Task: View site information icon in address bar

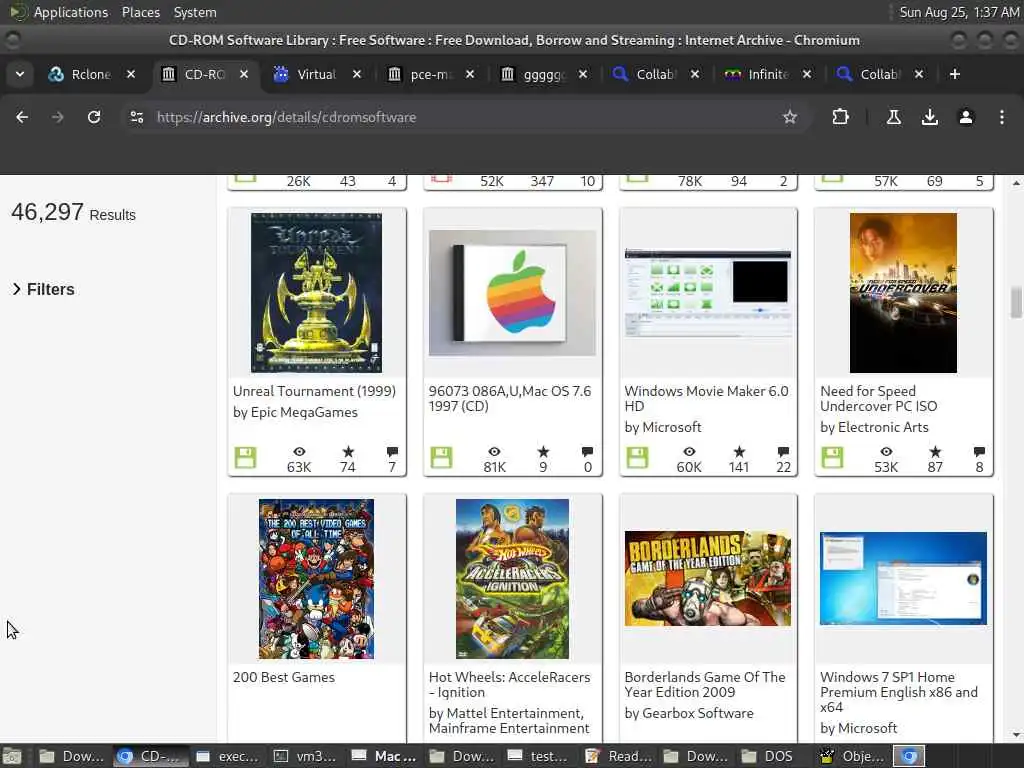Action: 136,117
